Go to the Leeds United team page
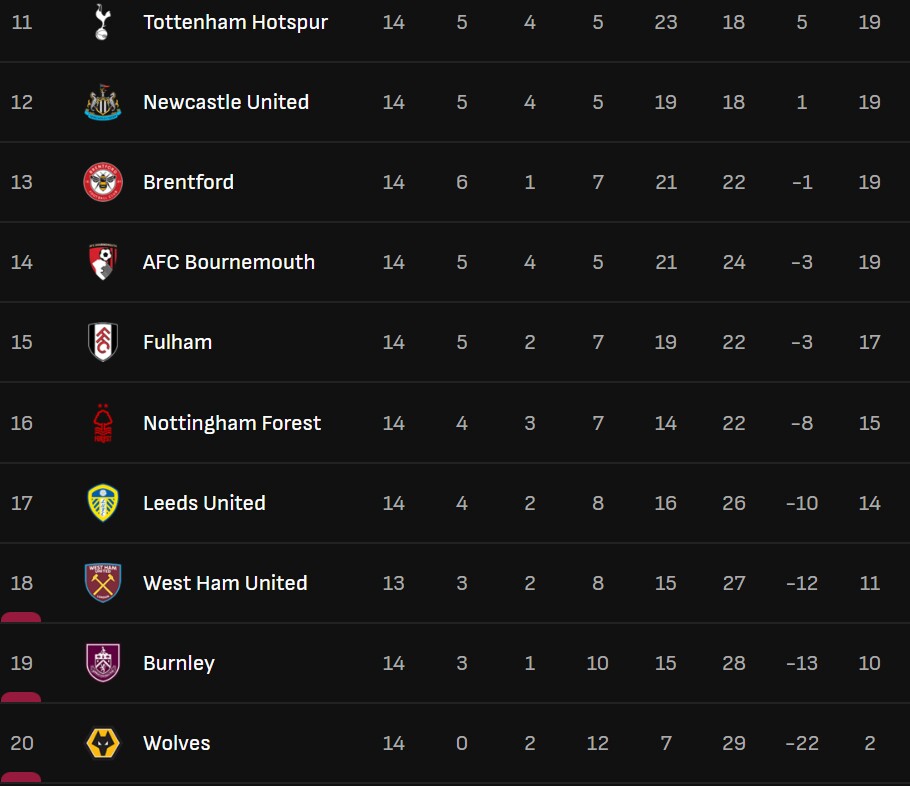Viewport: 910px width, 786px height. click(x=204, y=503)
